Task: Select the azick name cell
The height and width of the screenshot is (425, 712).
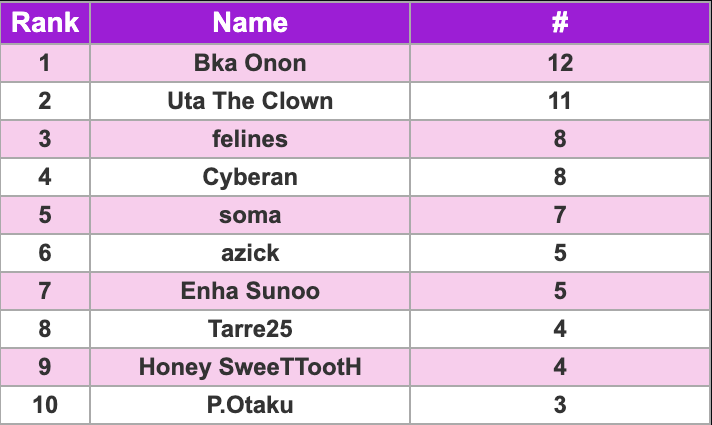Action: tap(250, 254)
